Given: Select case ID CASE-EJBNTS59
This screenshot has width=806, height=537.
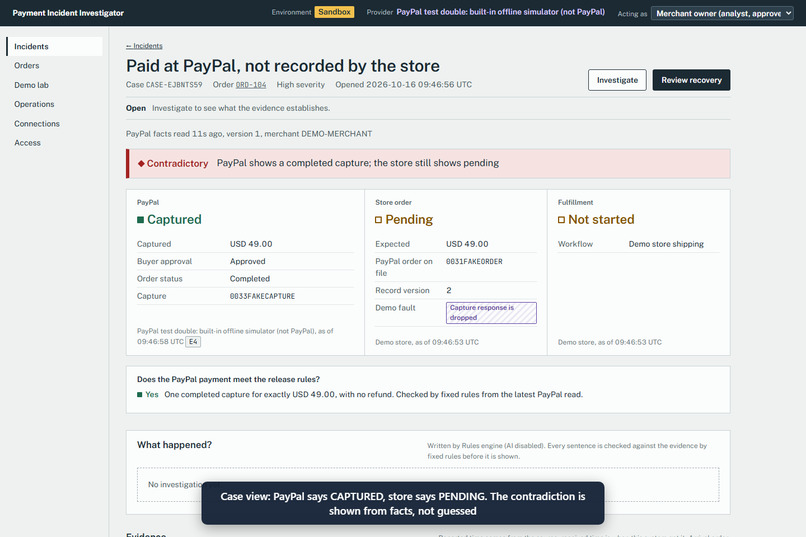Looking at the screenshot, I should click(174, 85).
